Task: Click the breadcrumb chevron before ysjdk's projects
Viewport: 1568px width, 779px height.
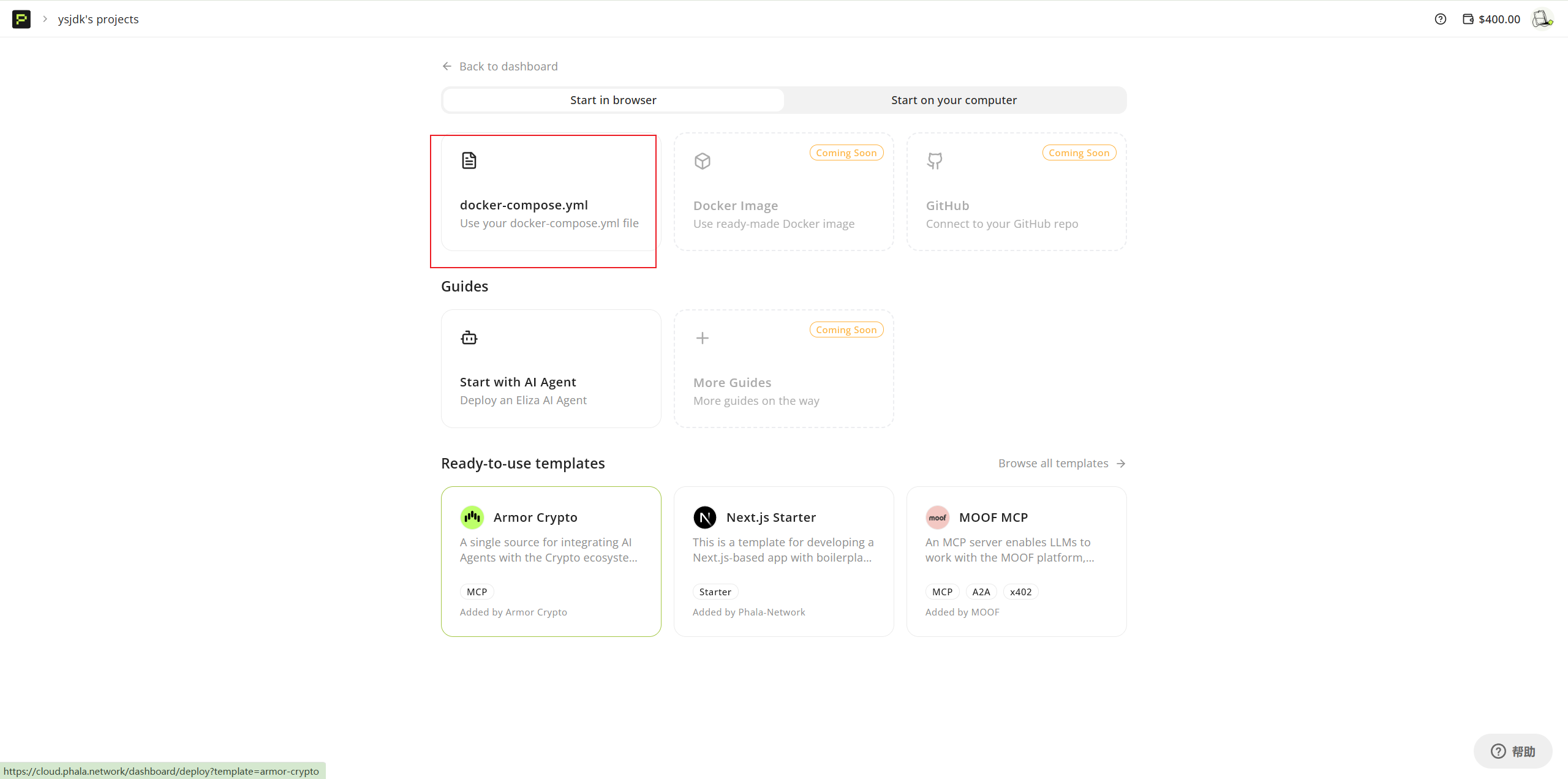Action: [45, 19]
